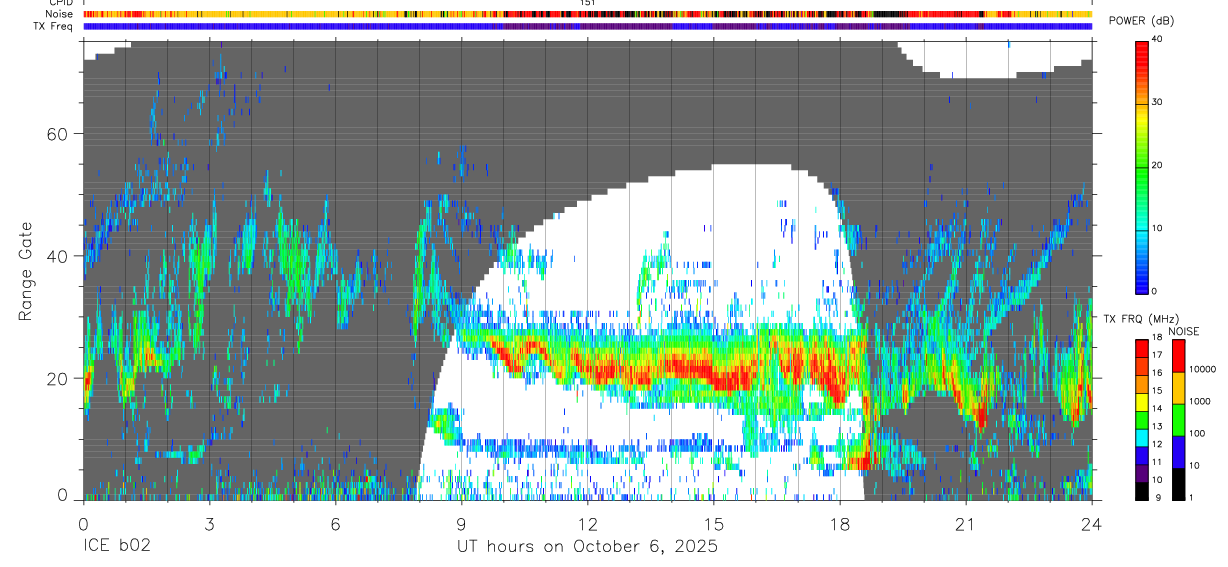Click the 0 tick on Range Gate axis
Viewport: 1228px width, 567px height.
point(63,496)
